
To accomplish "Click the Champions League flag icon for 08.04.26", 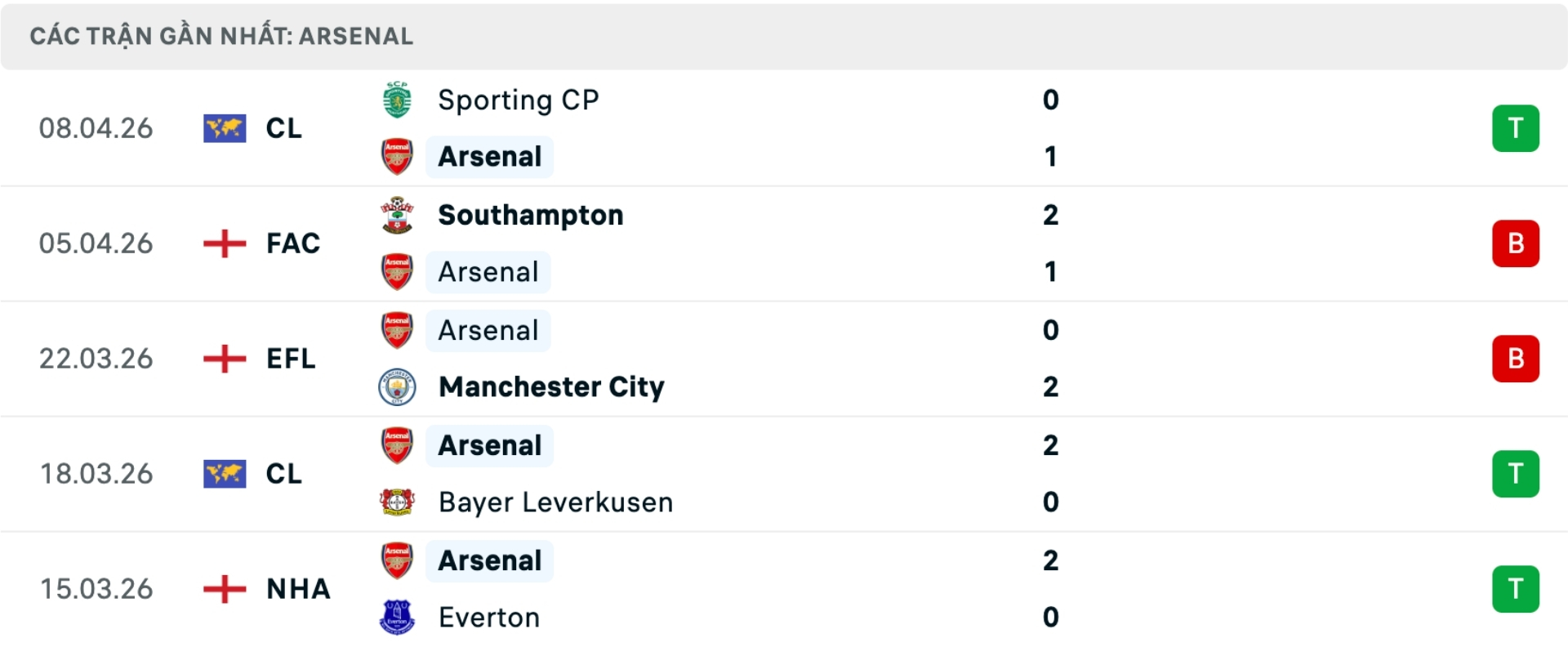I will click(x=225, y=128).
